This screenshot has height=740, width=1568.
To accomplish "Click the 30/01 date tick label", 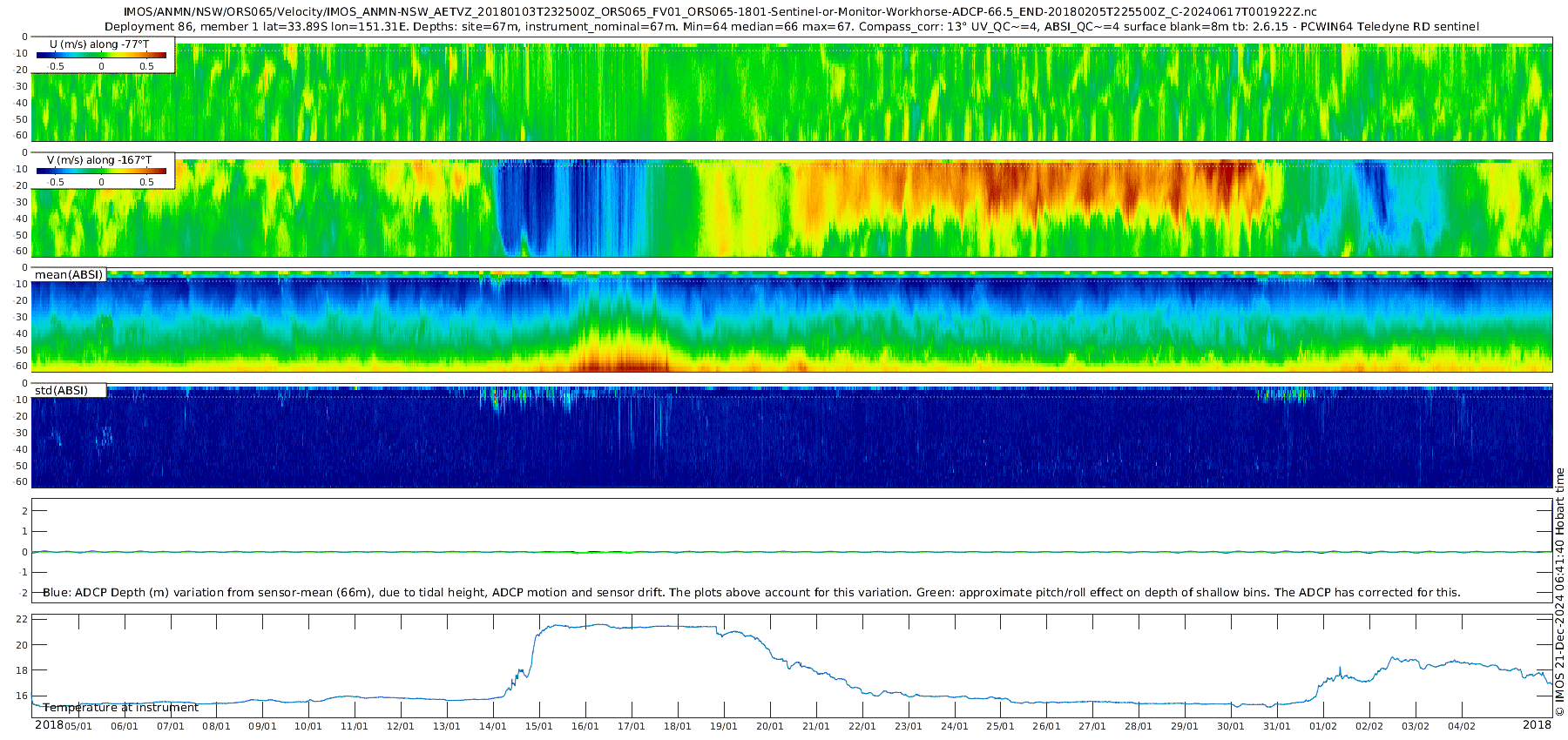I will [1230, 726].
